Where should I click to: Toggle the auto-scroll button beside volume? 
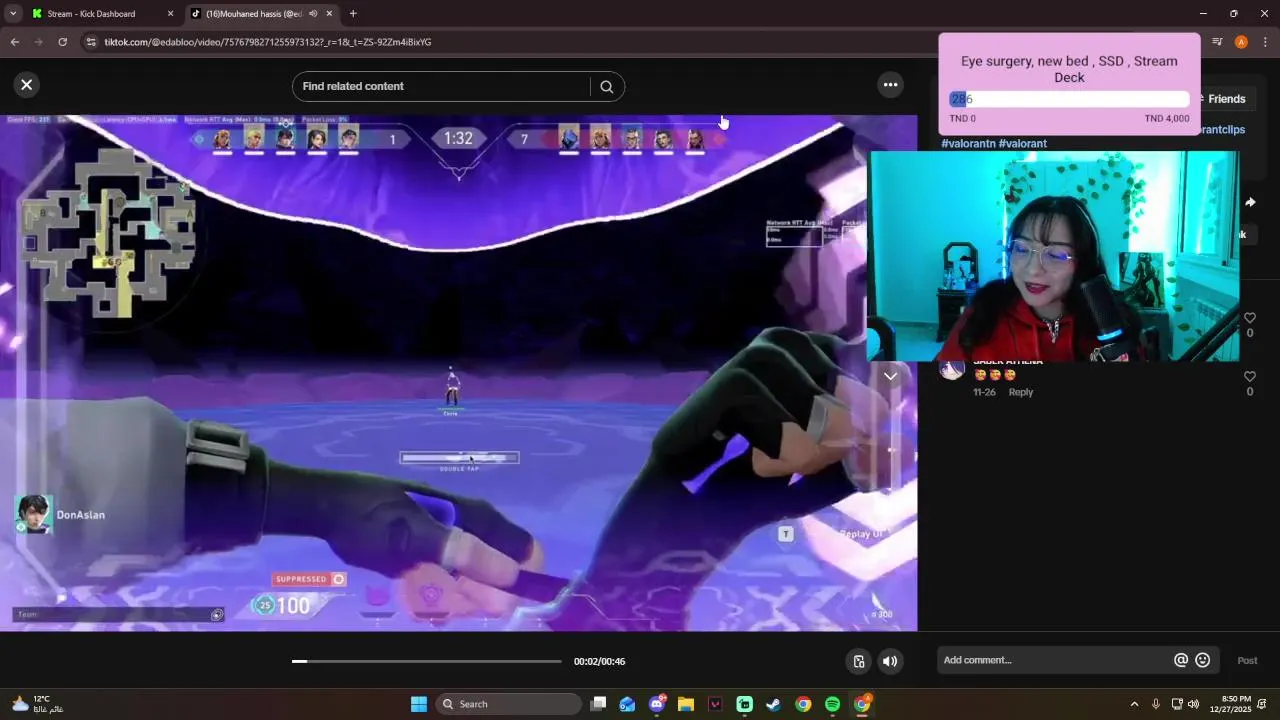click(x=858, y=661)
